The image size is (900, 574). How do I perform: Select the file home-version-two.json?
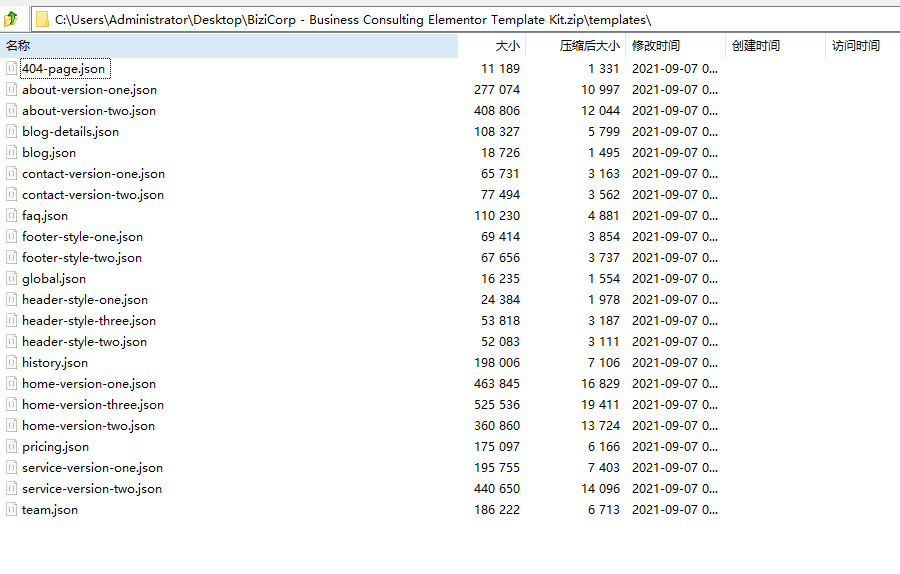pyautogui.click(x=88, y=426)
